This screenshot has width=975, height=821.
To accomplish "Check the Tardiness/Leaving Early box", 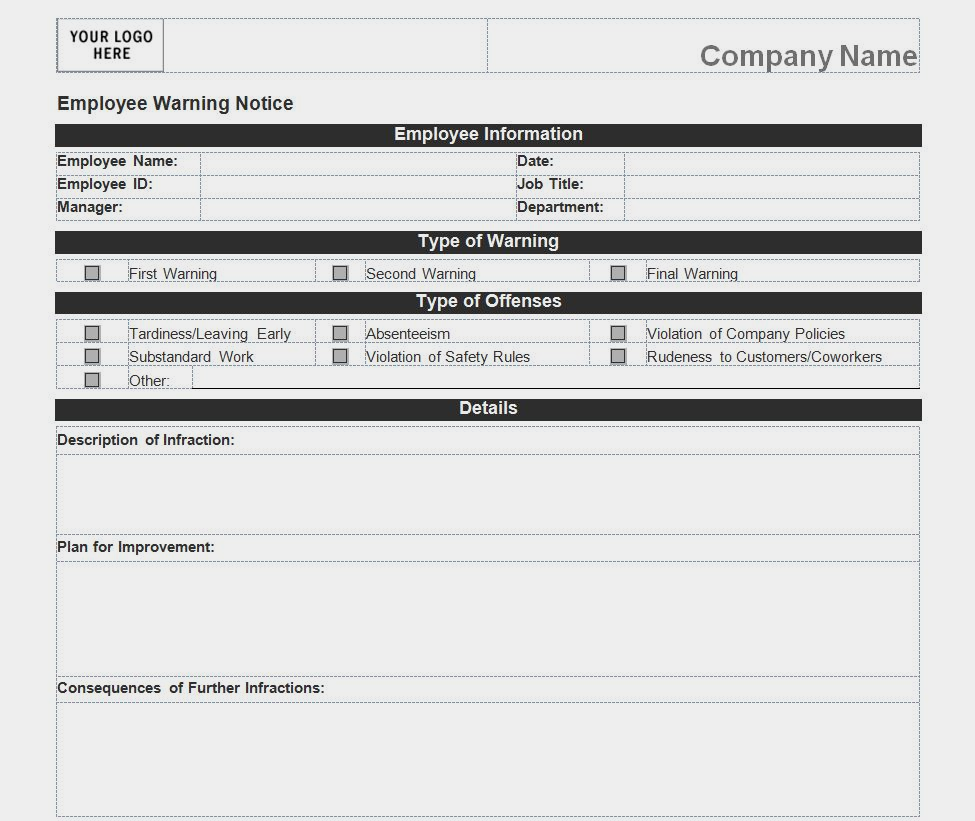I will [x=92, y=333].
